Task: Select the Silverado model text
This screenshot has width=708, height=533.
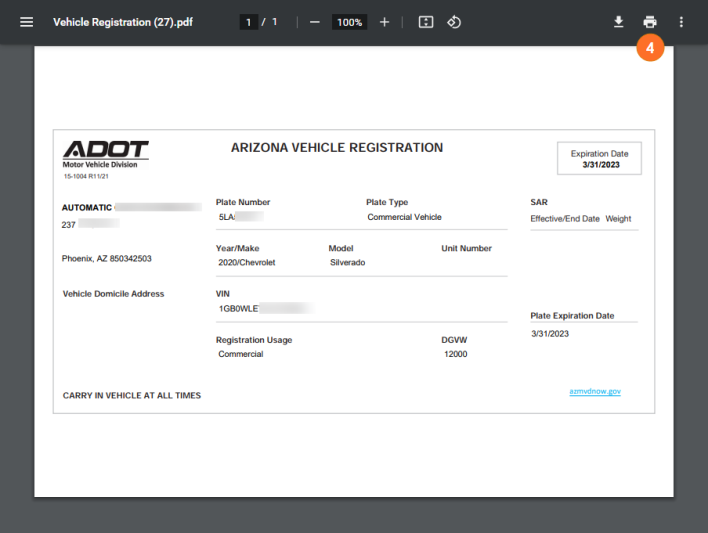Action: tap(347, 262)
